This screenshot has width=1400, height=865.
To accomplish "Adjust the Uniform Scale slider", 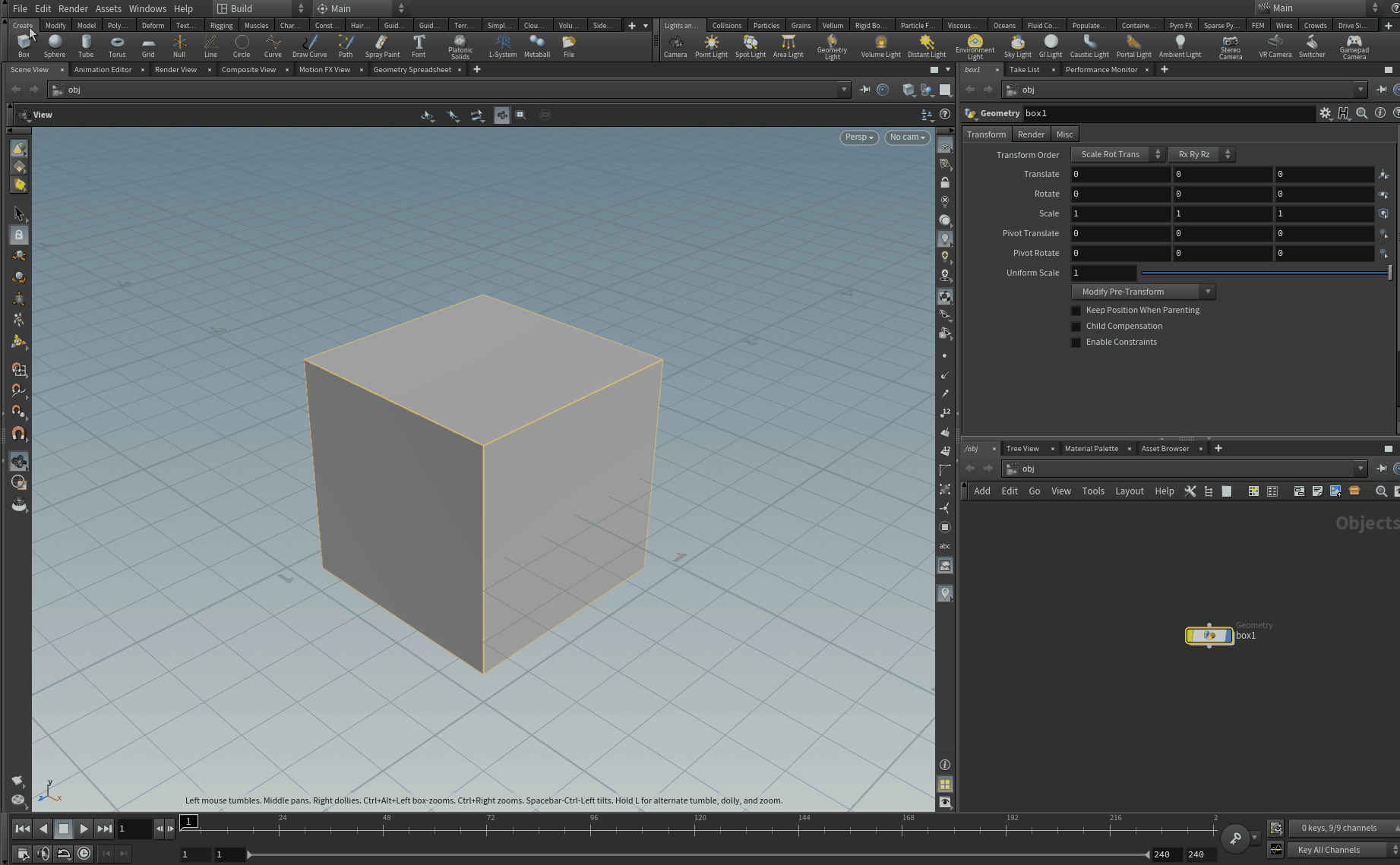I will click(1265, 273).
